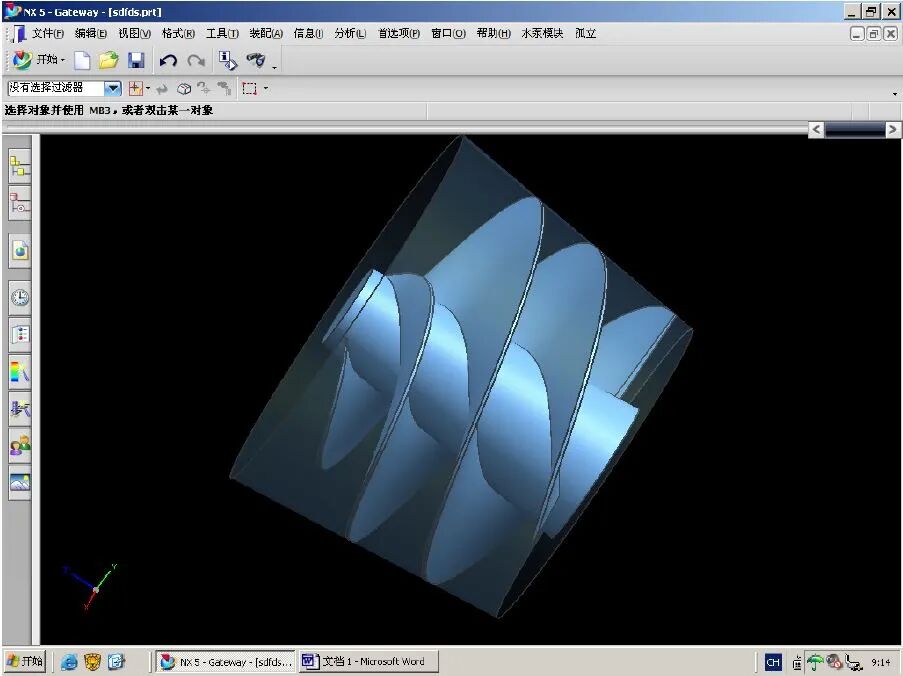Open the Roles sidebar tab with people icon
The image size is (903, 676).
[20, 446]
